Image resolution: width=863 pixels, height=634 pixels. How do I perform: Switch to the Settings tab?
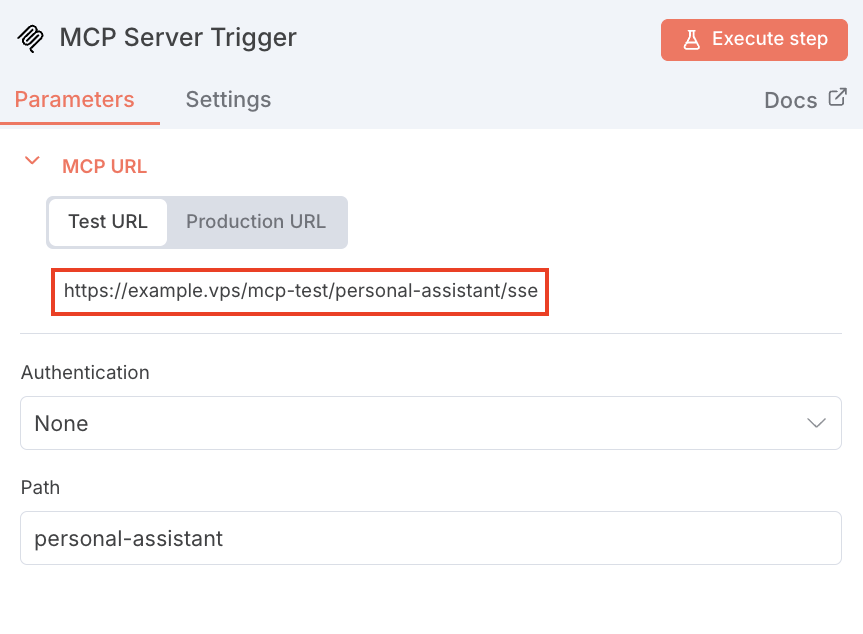click(x=228, y=99)
